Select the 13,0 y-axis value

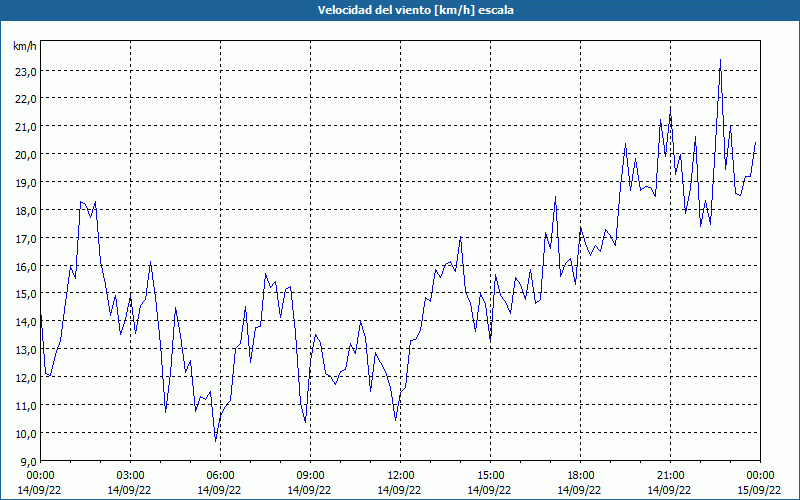tap(26, 351)
